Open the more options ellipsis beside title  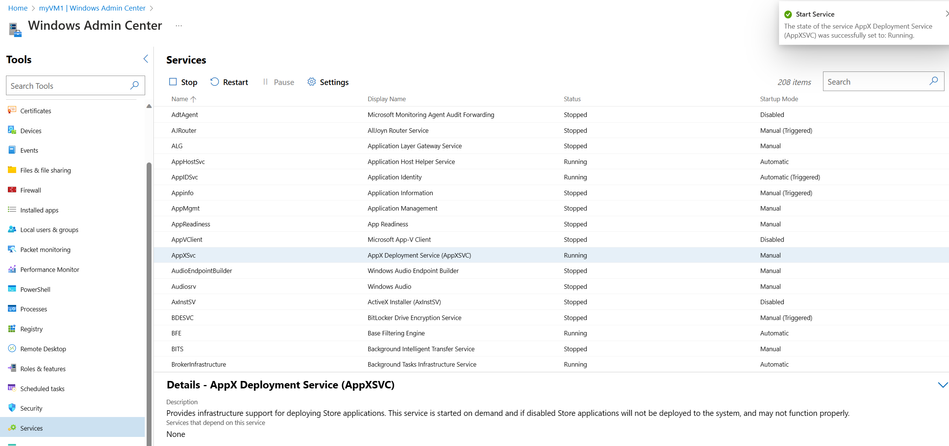tap(179, 26)
